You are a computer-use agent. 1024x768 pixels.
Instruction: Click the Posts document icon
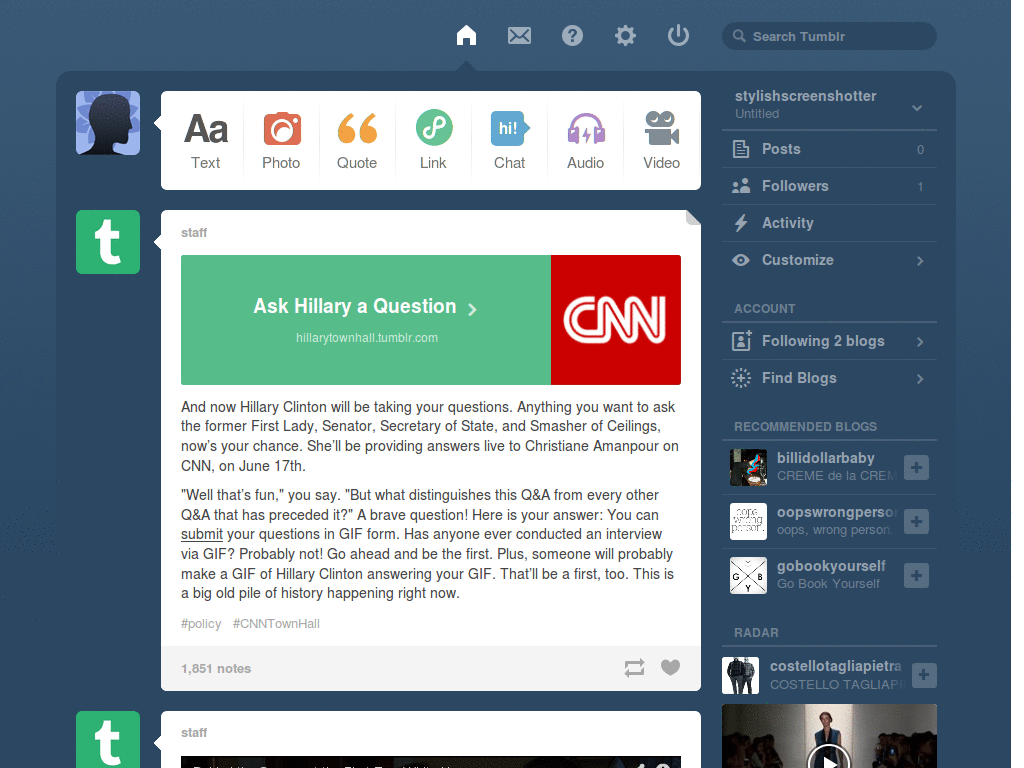741,149
